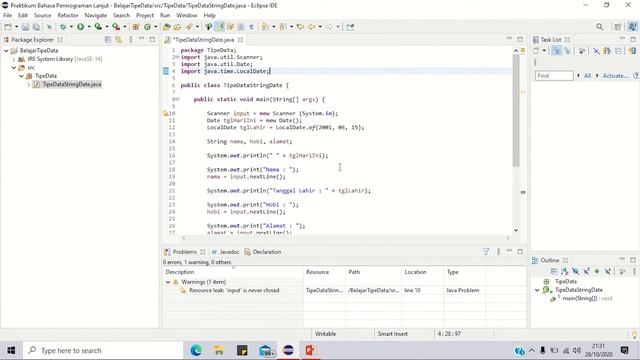This screenshot has width=640, height=360.
Task: Select TipeDataStringDate.java in Package Explorer
Action: (71, 84)
